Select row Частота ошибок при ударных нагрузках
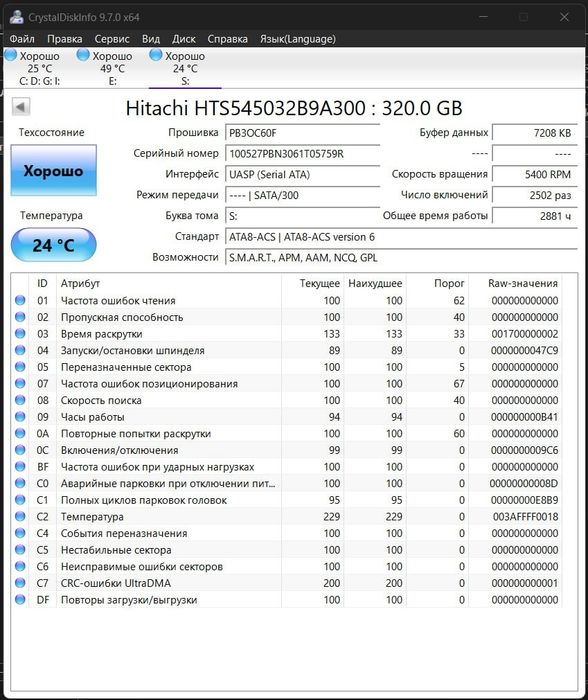This screenshot has height=700, width=588. [287, 467]
